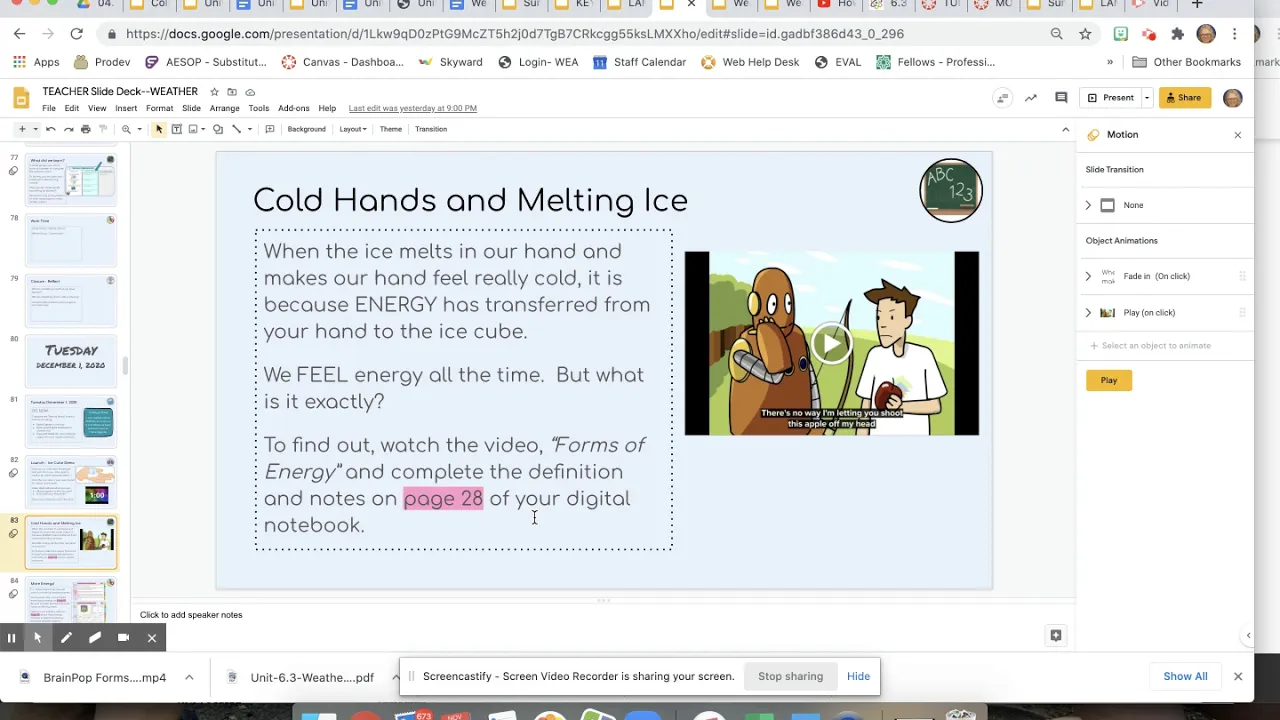Click the Redo arrow in toolbar
1280x720 pixels.
coord(68,129)
